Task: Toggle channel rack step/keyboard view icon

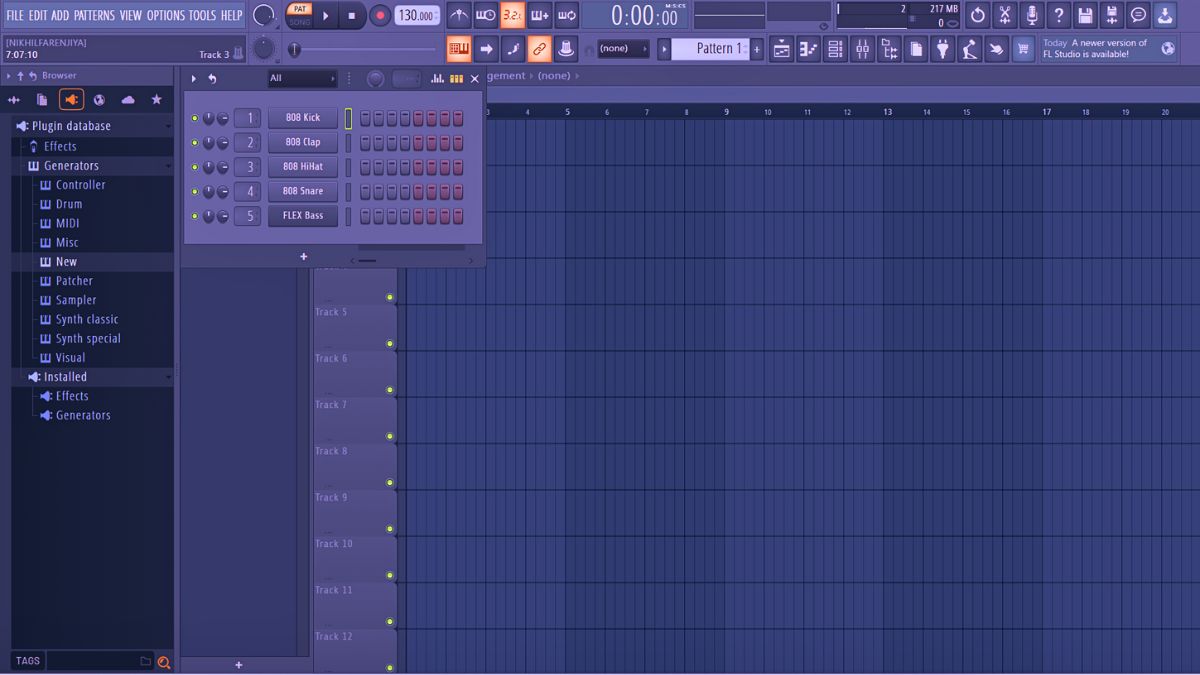Action: (x=457, y=78)
